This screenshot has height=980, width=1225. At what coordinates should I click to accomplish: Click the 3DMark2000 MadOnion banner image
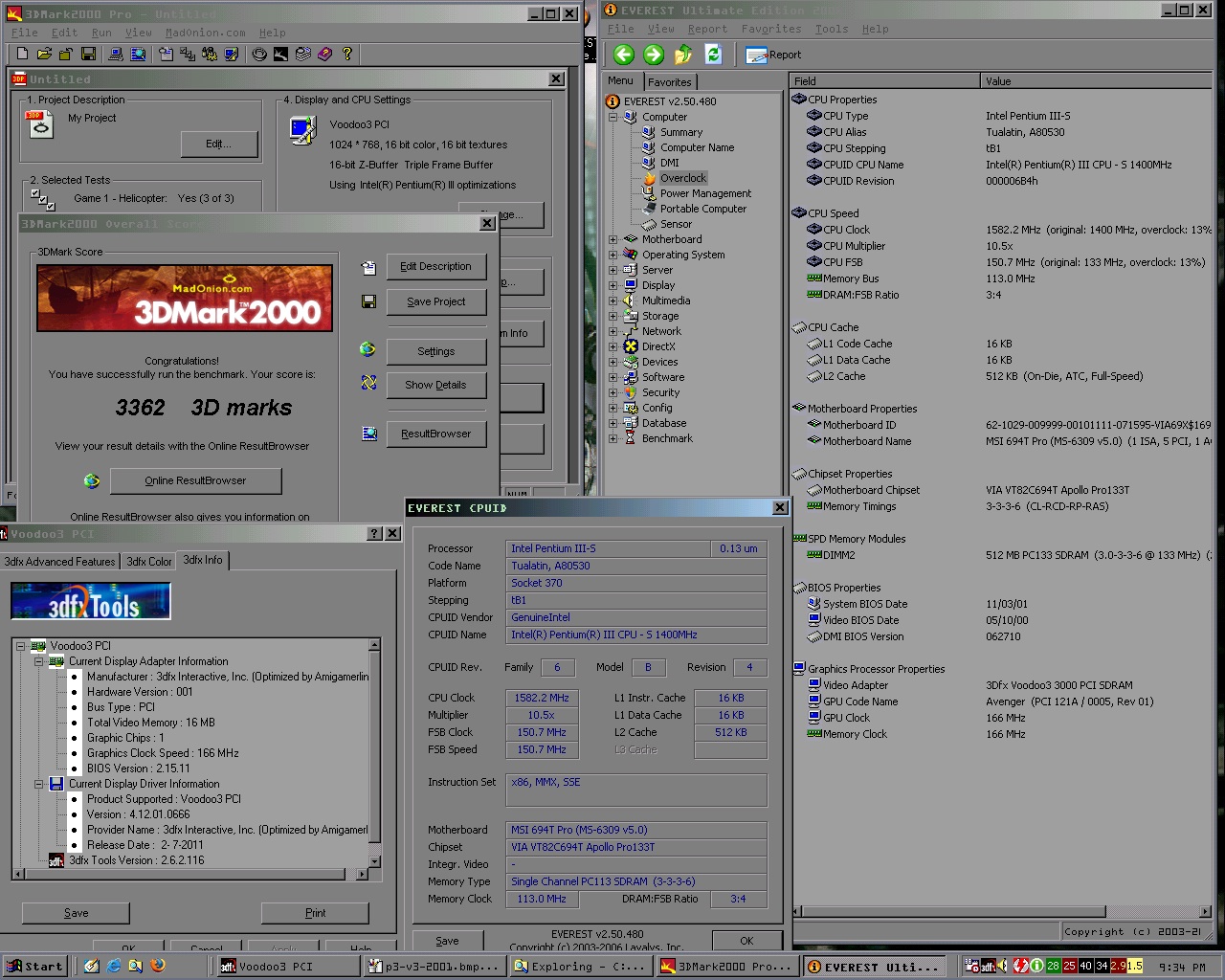(185, 299)
